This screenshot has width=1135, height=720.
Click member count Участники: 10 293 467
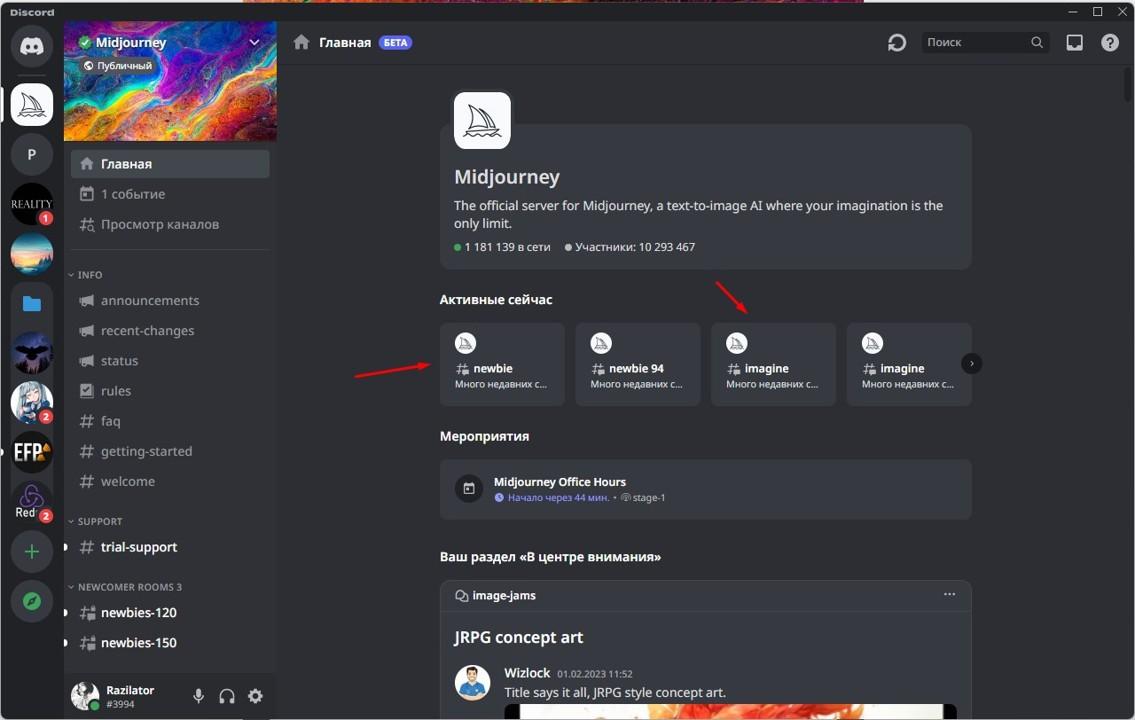pos(630,247)
